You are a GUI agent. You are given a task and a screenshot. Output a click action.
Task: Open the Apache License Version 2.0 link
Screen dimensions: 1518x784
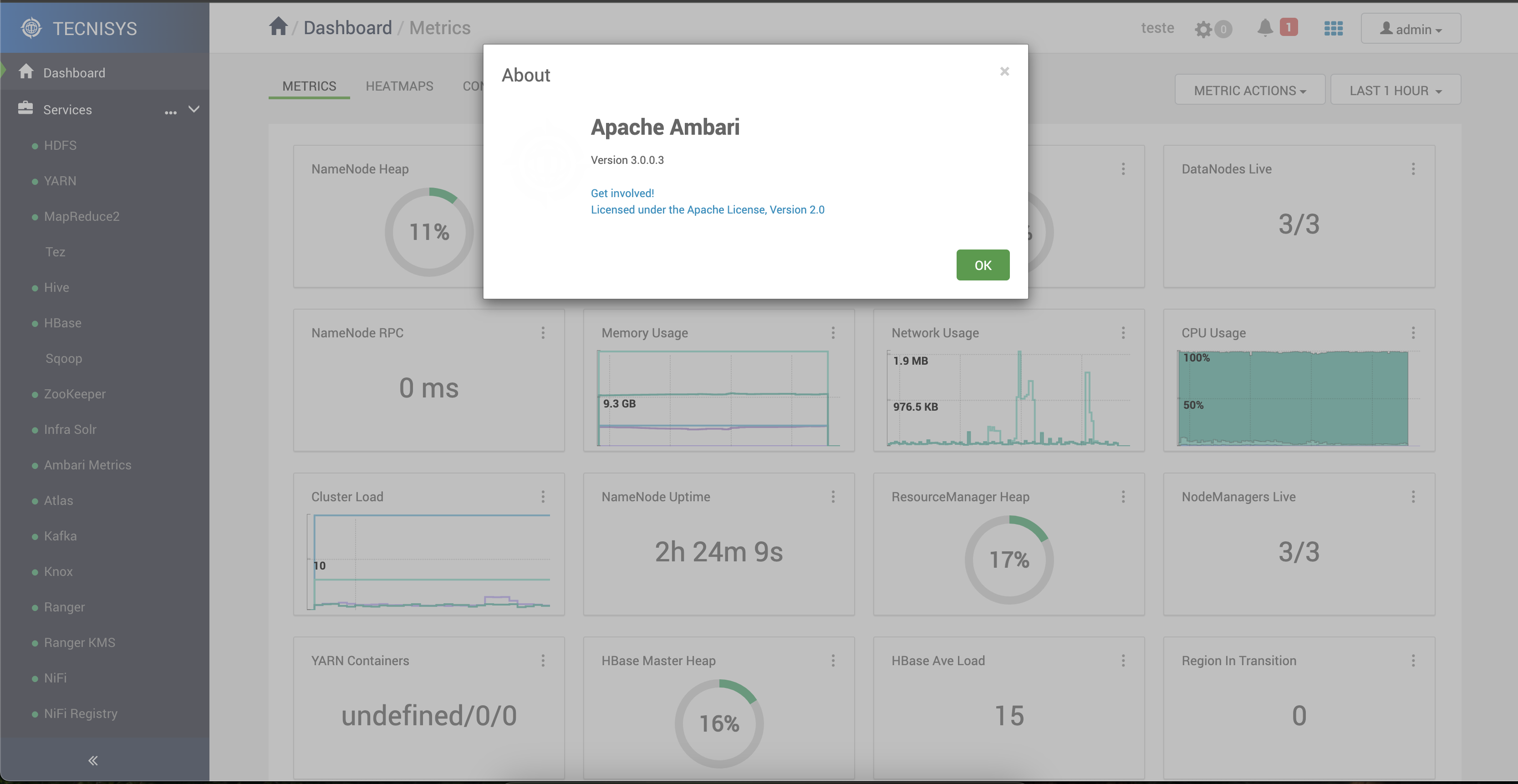tap(708, 210)
